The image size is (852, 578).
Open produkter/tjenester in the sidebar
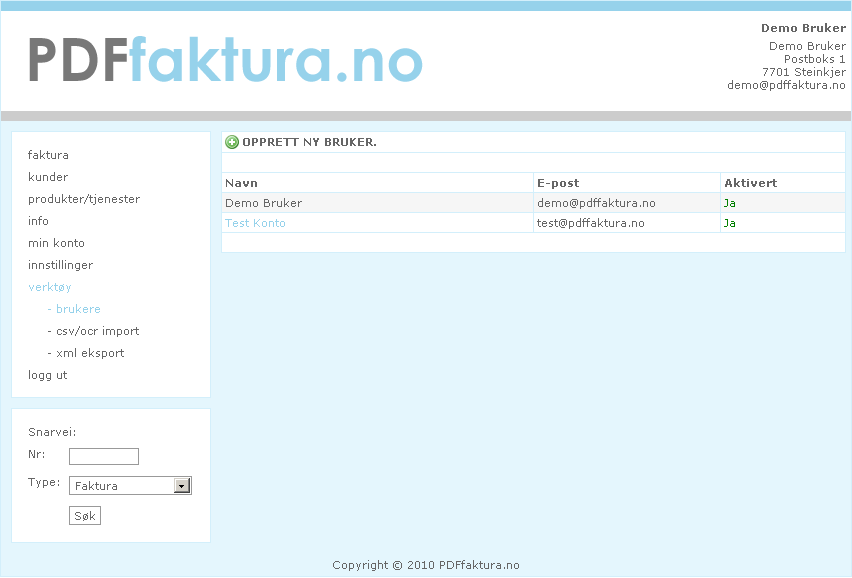pos(84,199)
